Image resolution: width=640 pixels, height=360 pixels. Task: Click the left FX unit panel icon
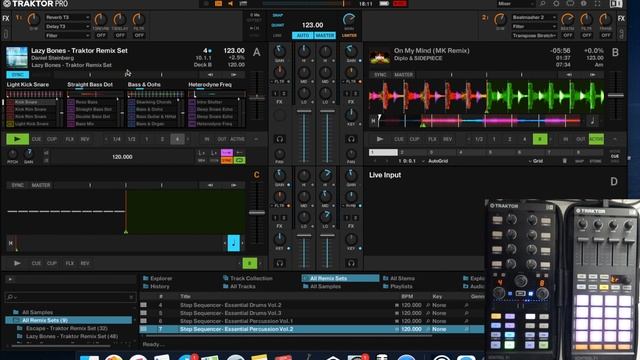6,19
